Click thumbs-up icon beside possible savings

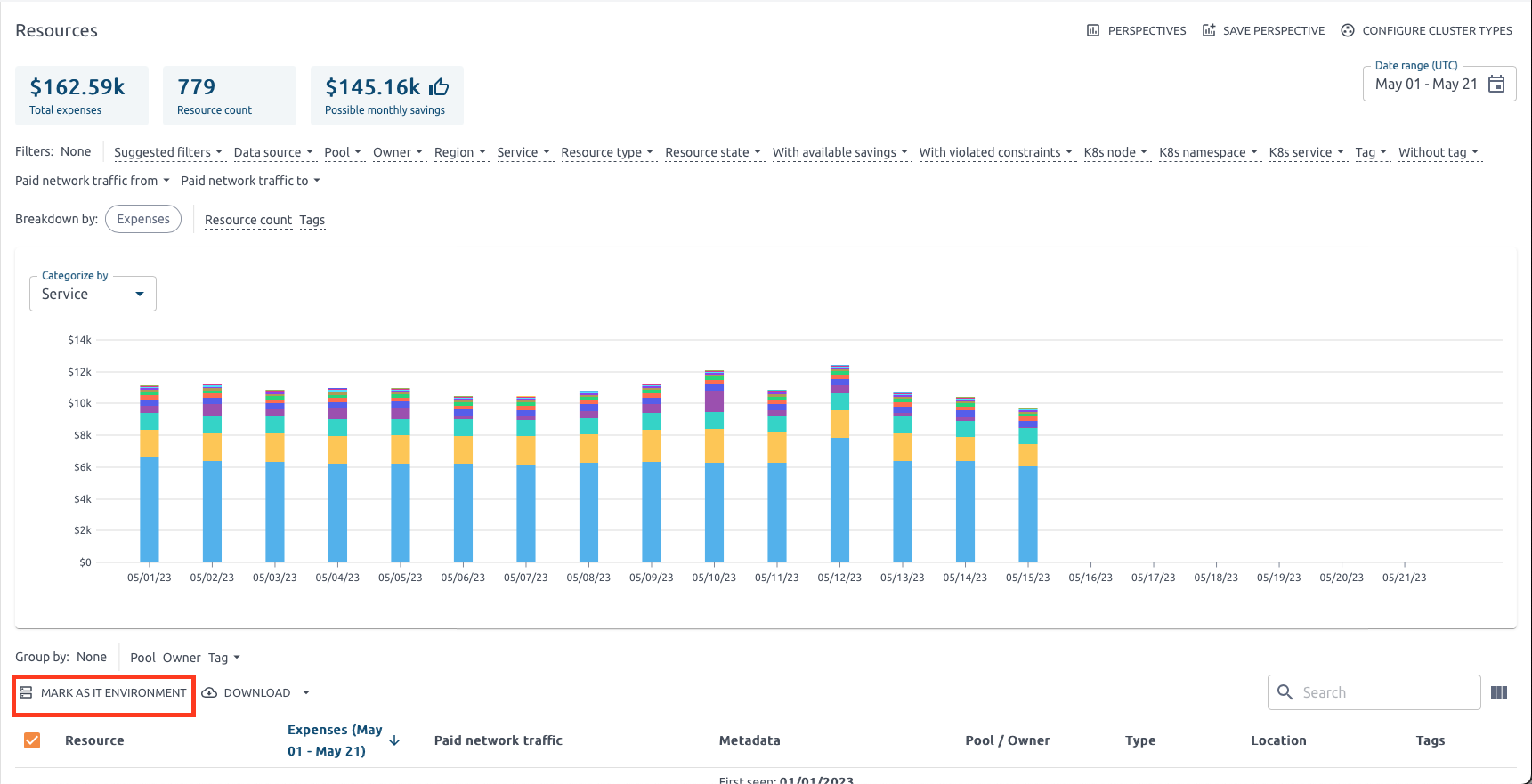pos(439,86)
